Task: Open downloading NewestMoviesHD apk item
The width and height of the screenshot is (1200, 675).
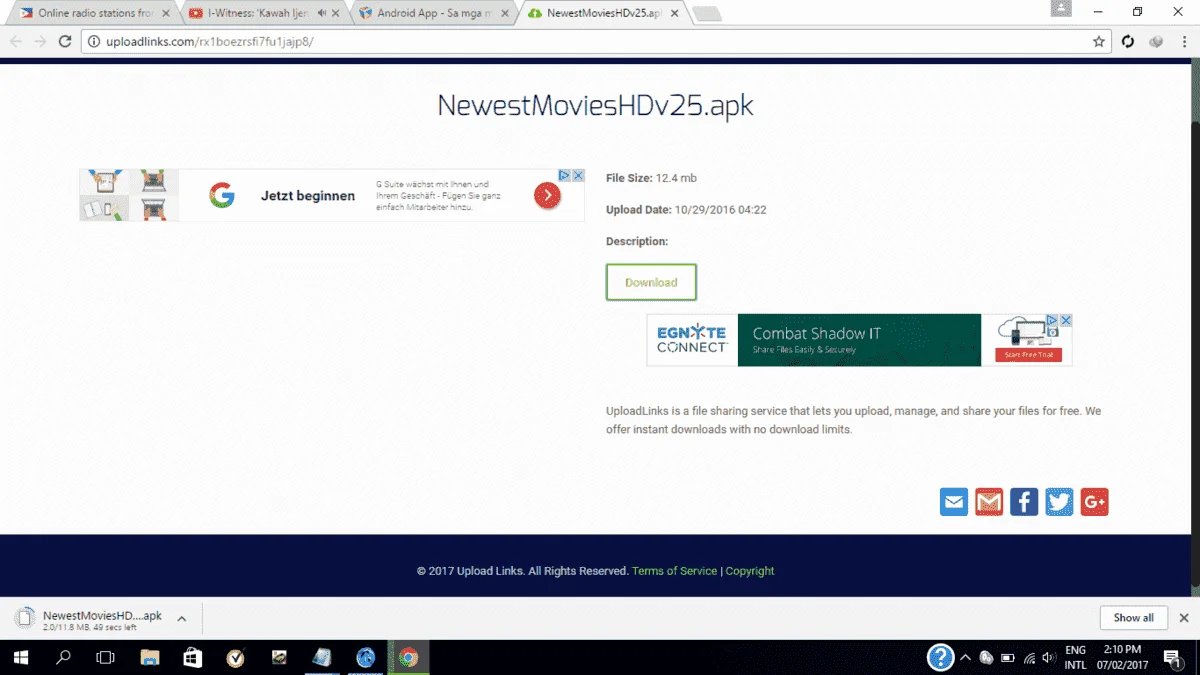Action: [88, 621]
